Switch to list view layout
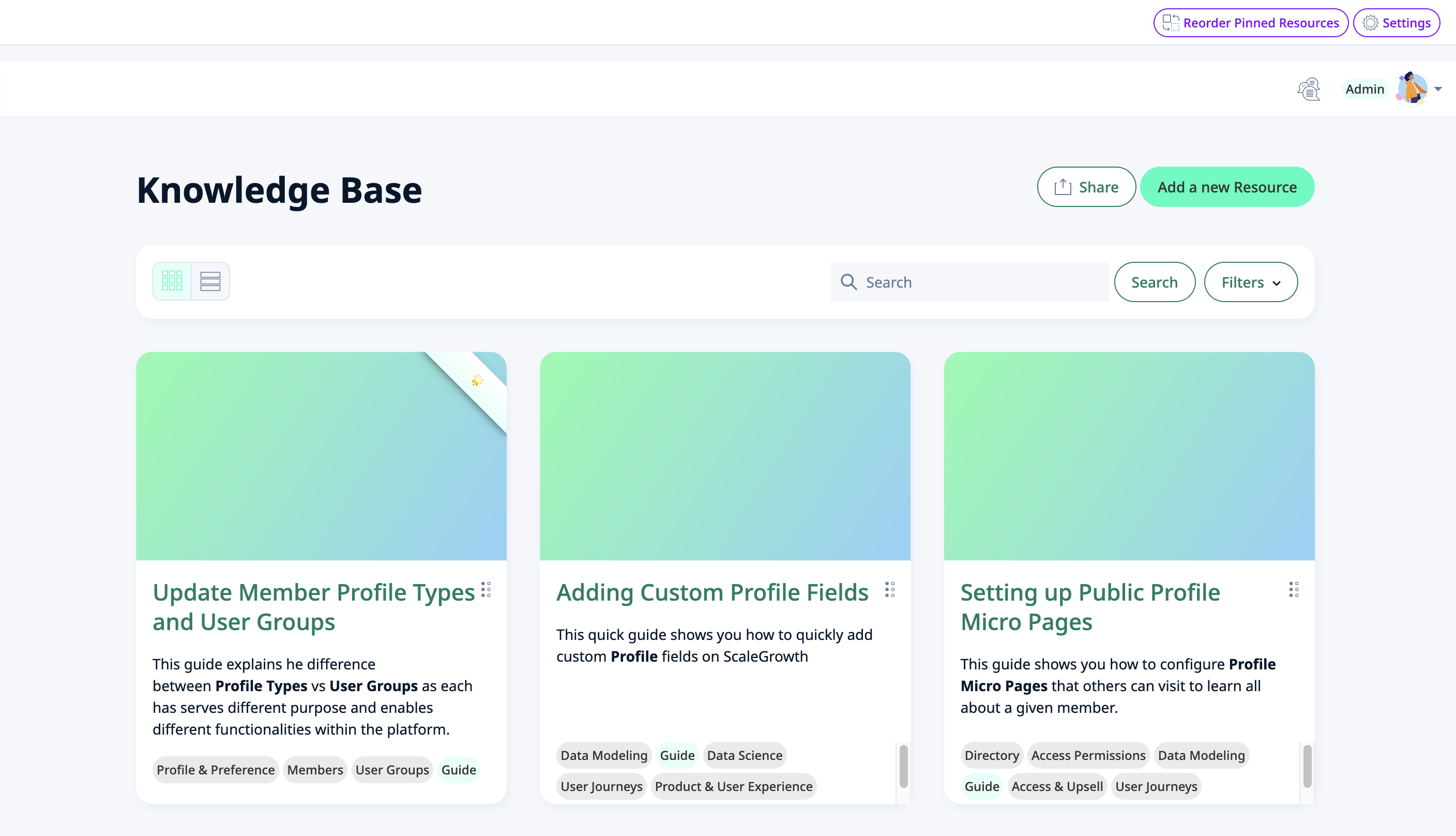1456x836 pixels. click(x=210, y=281)
